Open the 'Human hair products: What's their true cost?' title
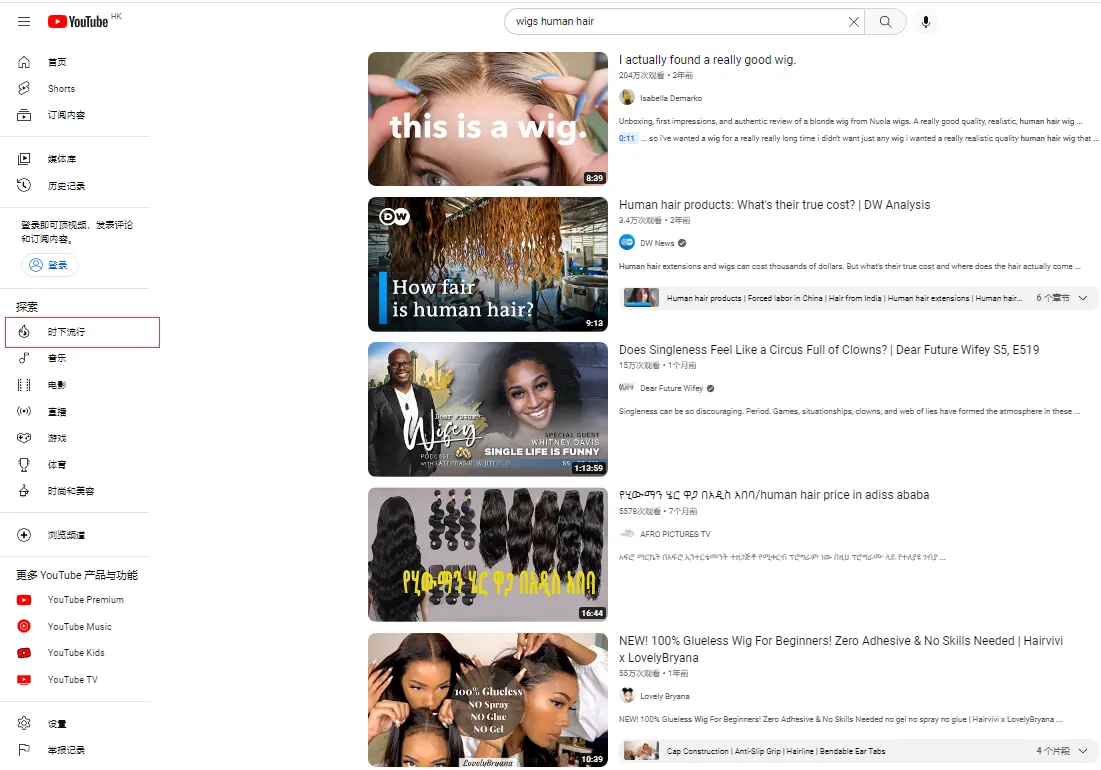The width and height of the screenshot is (1101, 770). (774, 205)
